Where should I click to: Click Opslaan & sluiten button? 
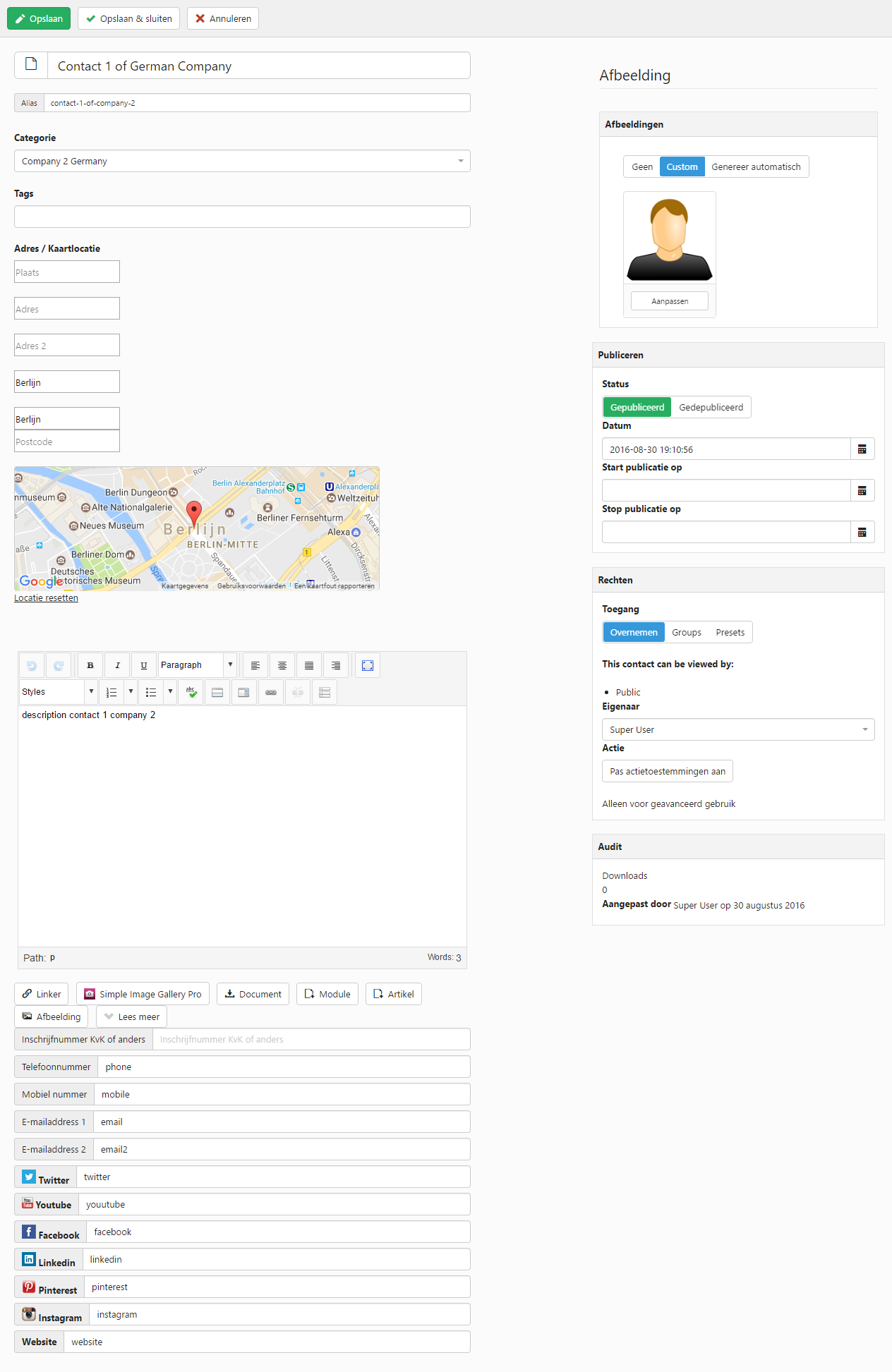click(x=129, y=19)
